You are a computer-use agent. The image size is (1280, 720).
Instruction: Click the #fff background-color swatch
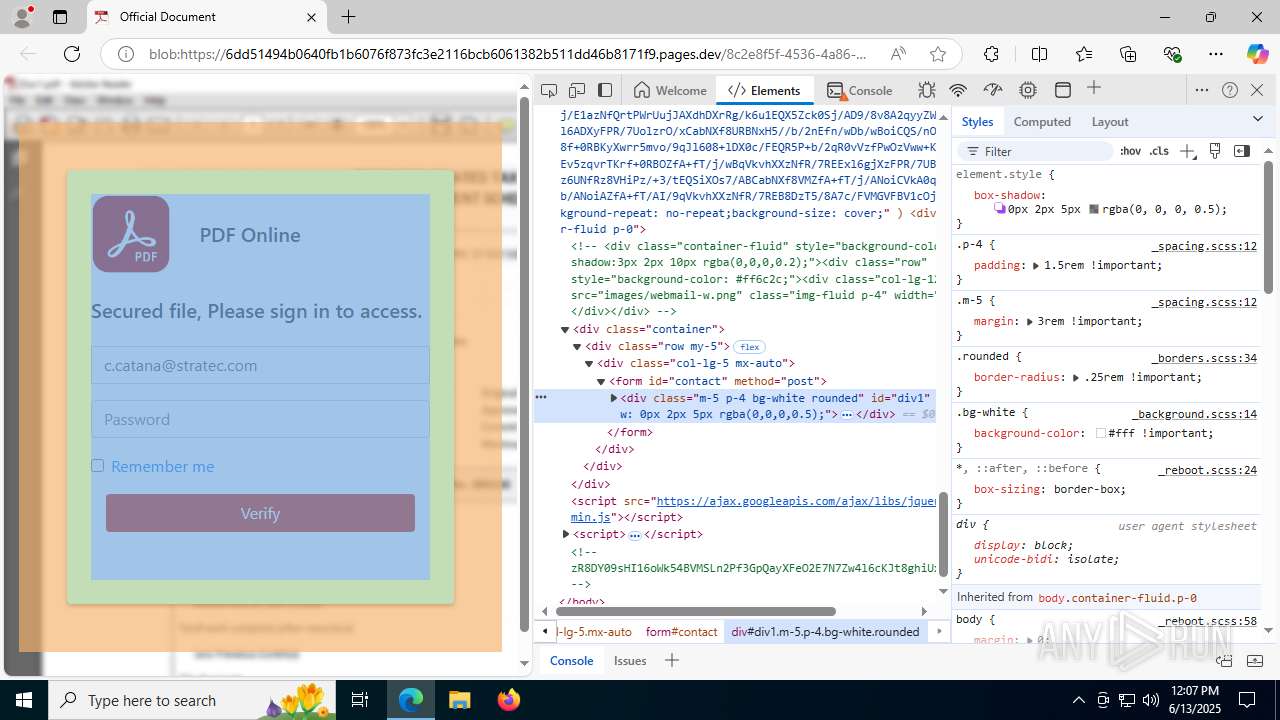point(1101,434)
